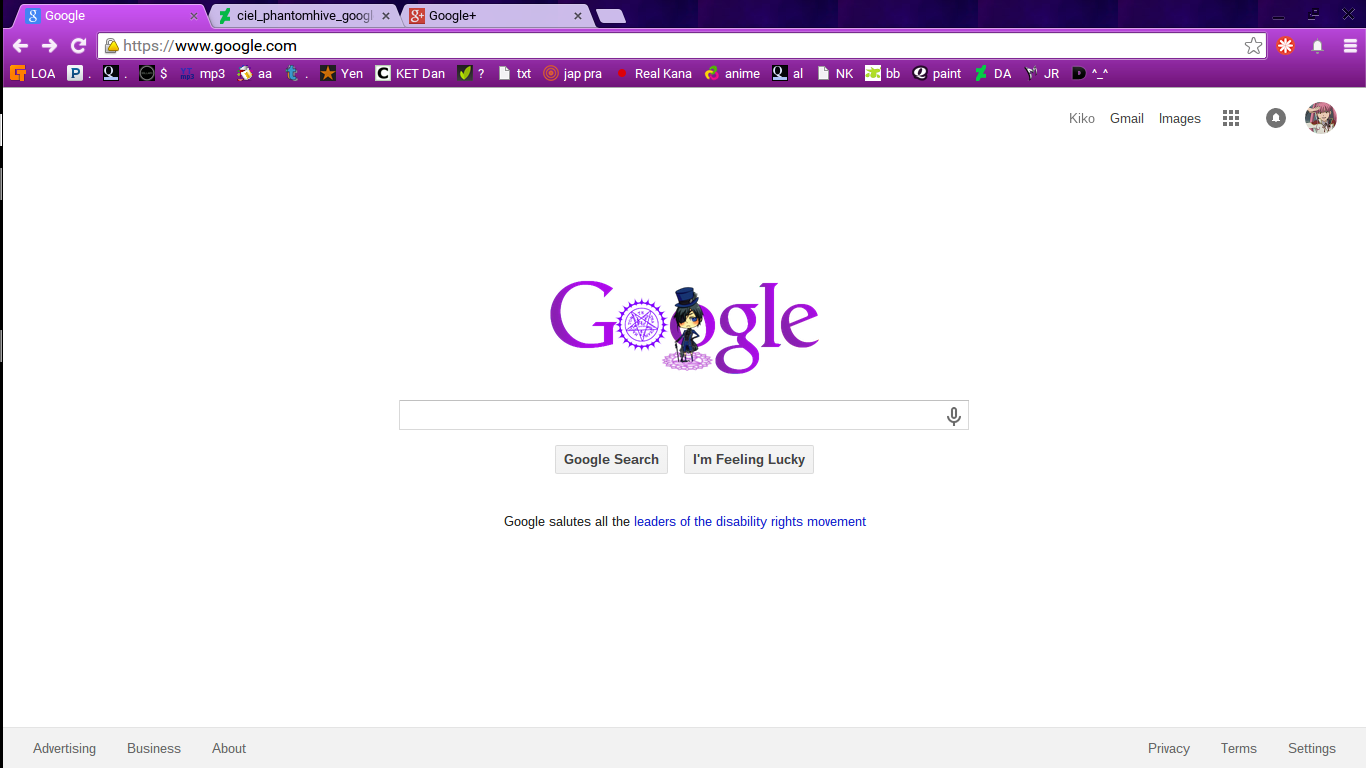Close the Google+ tab
This screenshot has height=768, width=1366.
[578, 16]
